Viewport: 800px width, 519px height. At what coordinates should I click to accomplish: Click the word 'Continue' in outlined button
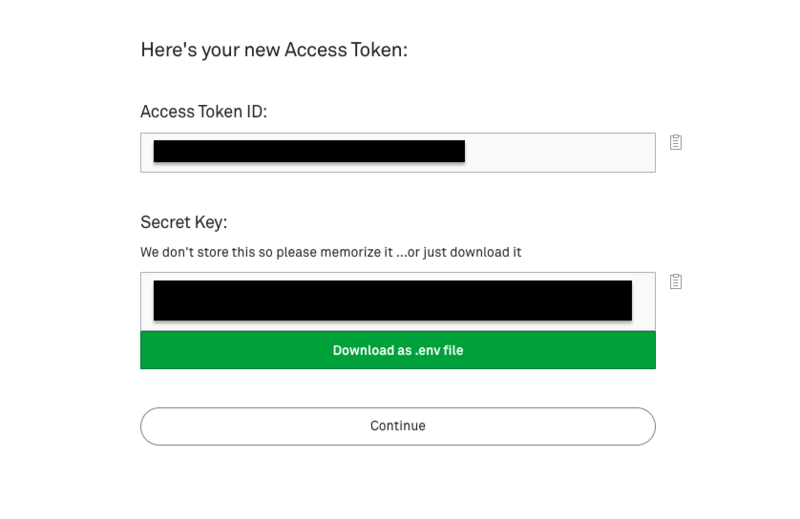point(398,426)
